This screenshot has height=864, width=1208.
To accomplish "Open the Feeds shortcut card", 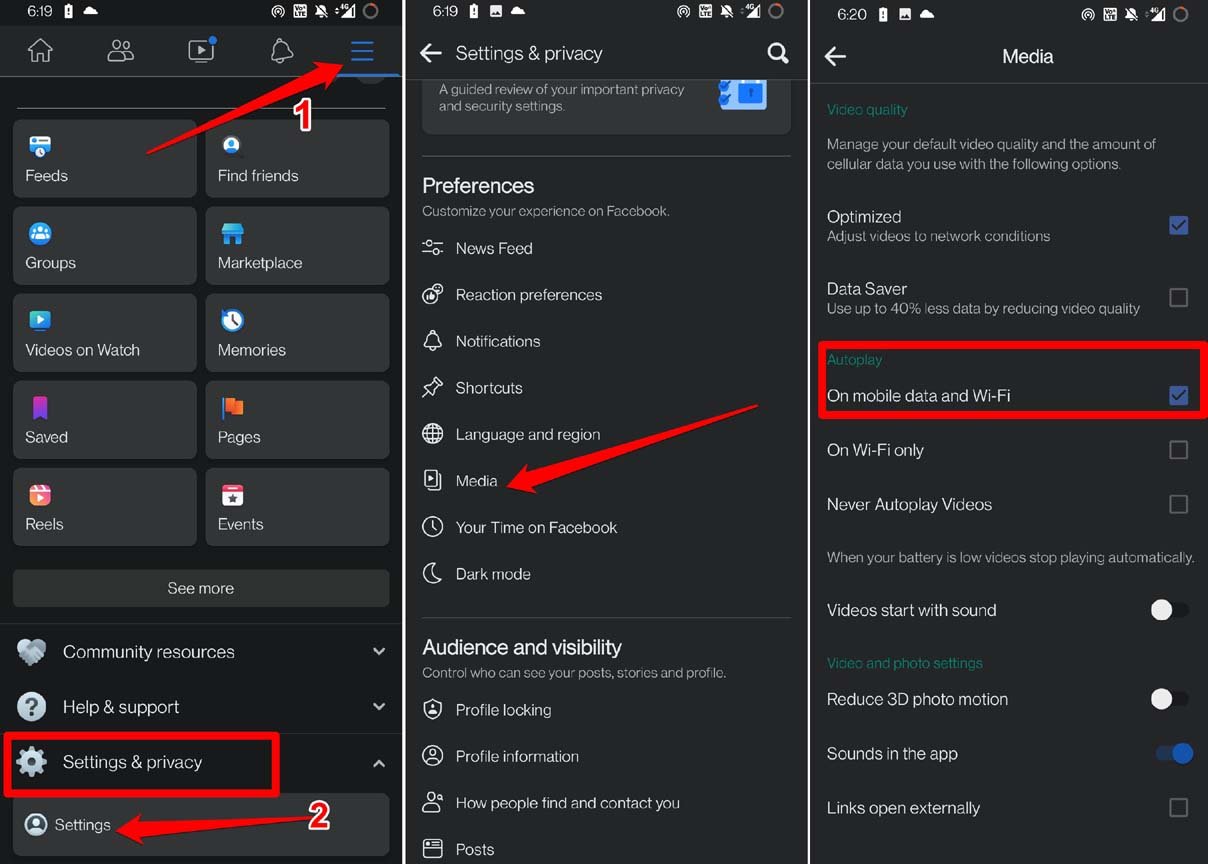I will pyautogui.click(x=105, y=158).
